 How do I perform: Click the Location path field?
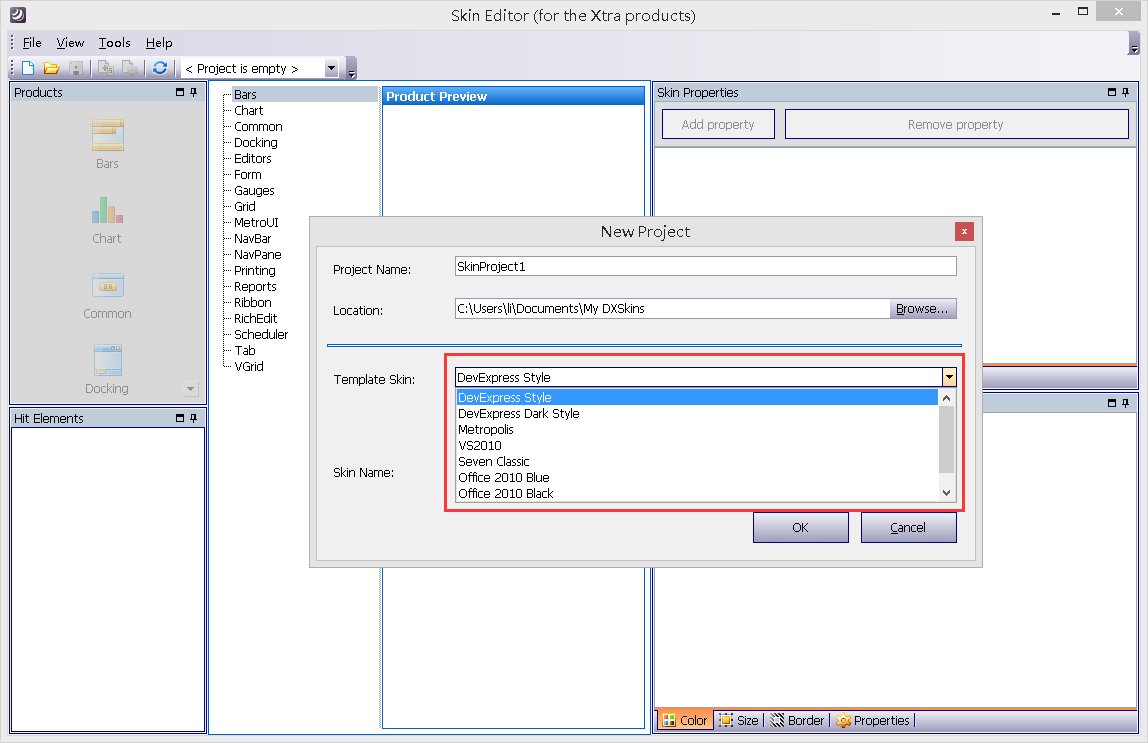(x=671, y=309)
